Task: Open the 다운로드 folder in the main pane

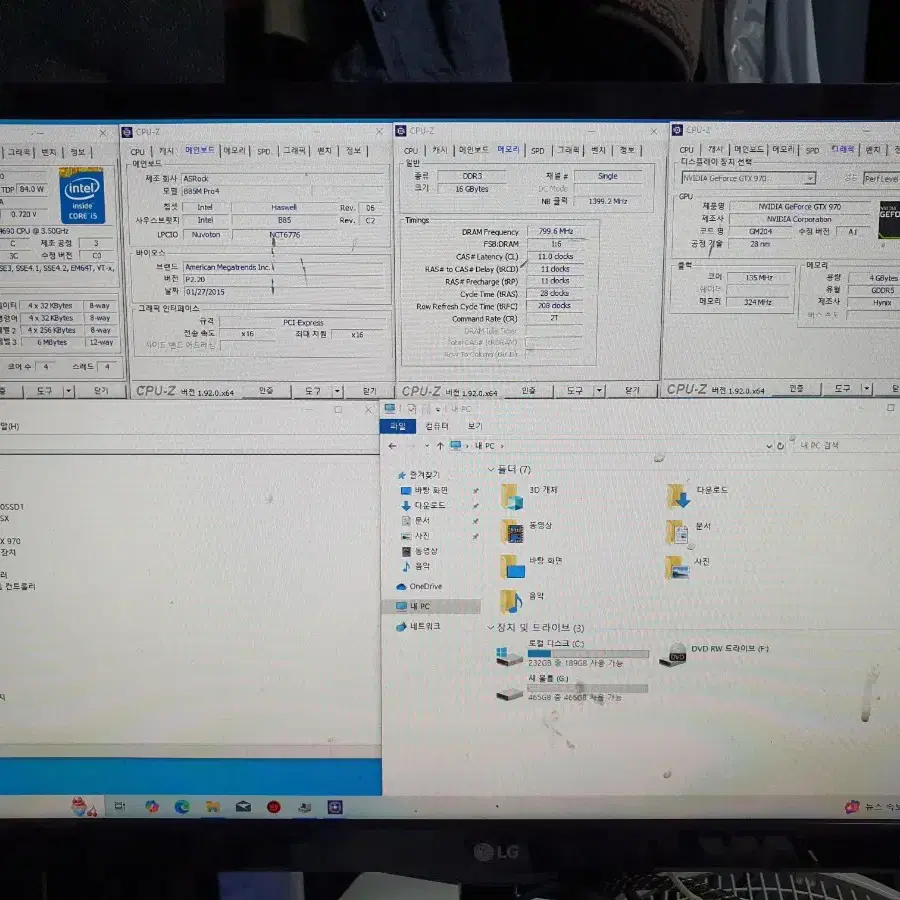Action: point(678,496)
